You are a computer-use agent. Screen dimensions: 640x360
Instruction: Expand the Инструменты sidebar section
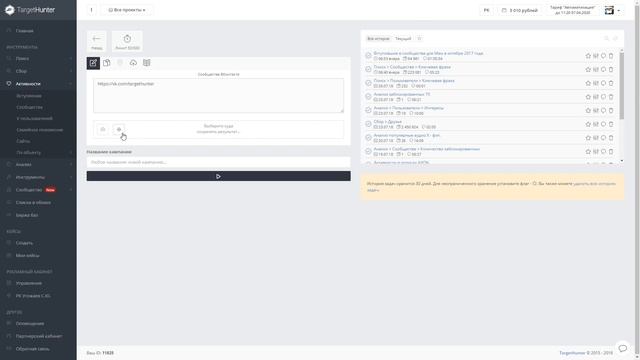tap(38, 177)
